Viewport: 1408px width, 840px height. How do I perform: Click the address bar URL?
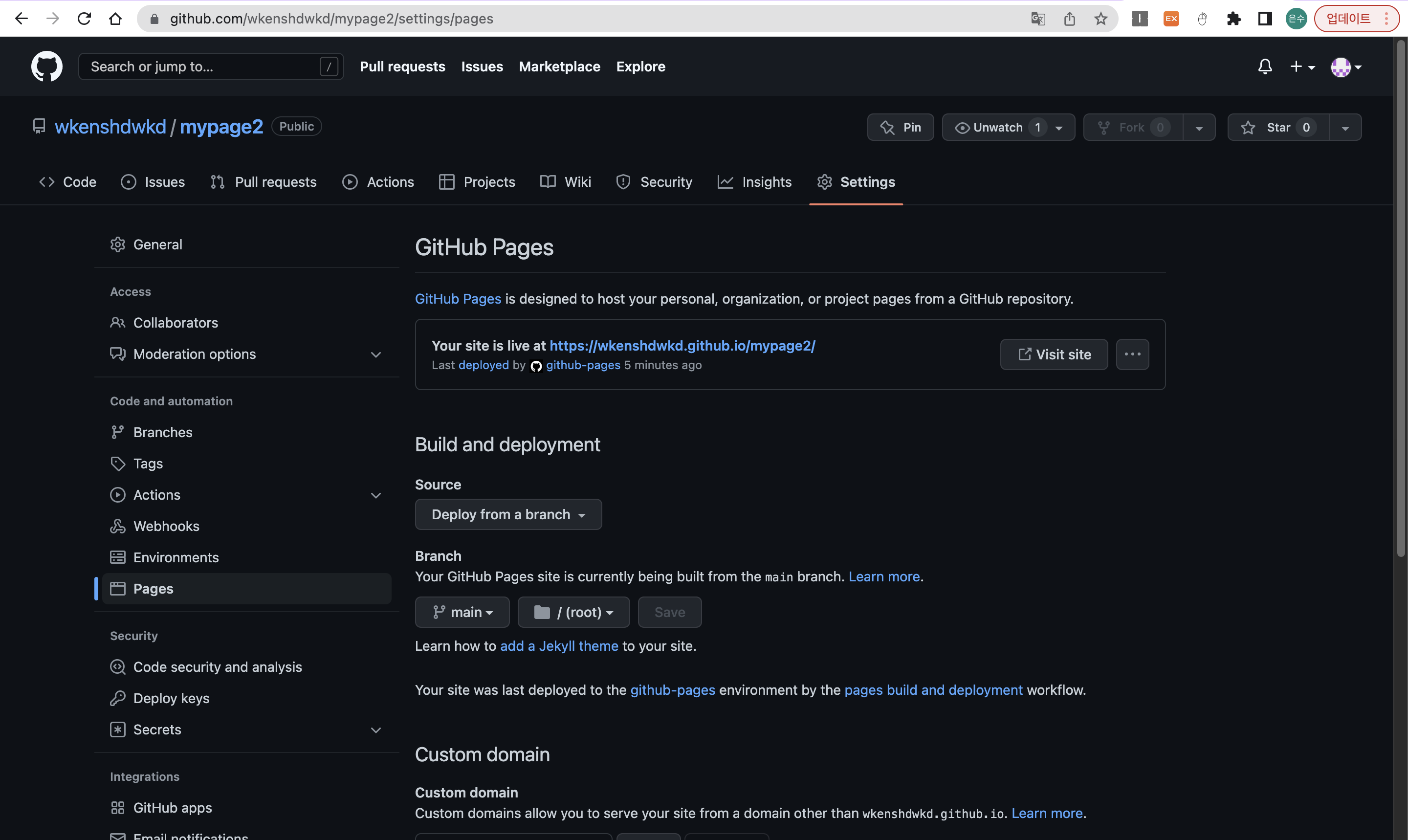pos(331,19)
